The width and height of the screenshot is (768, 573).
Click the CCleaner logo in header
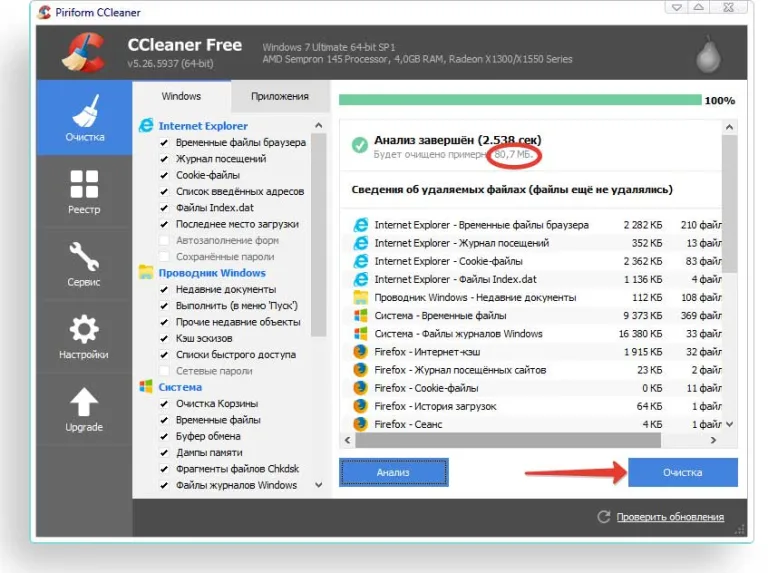pyautogui.click(x=84, y=52)
